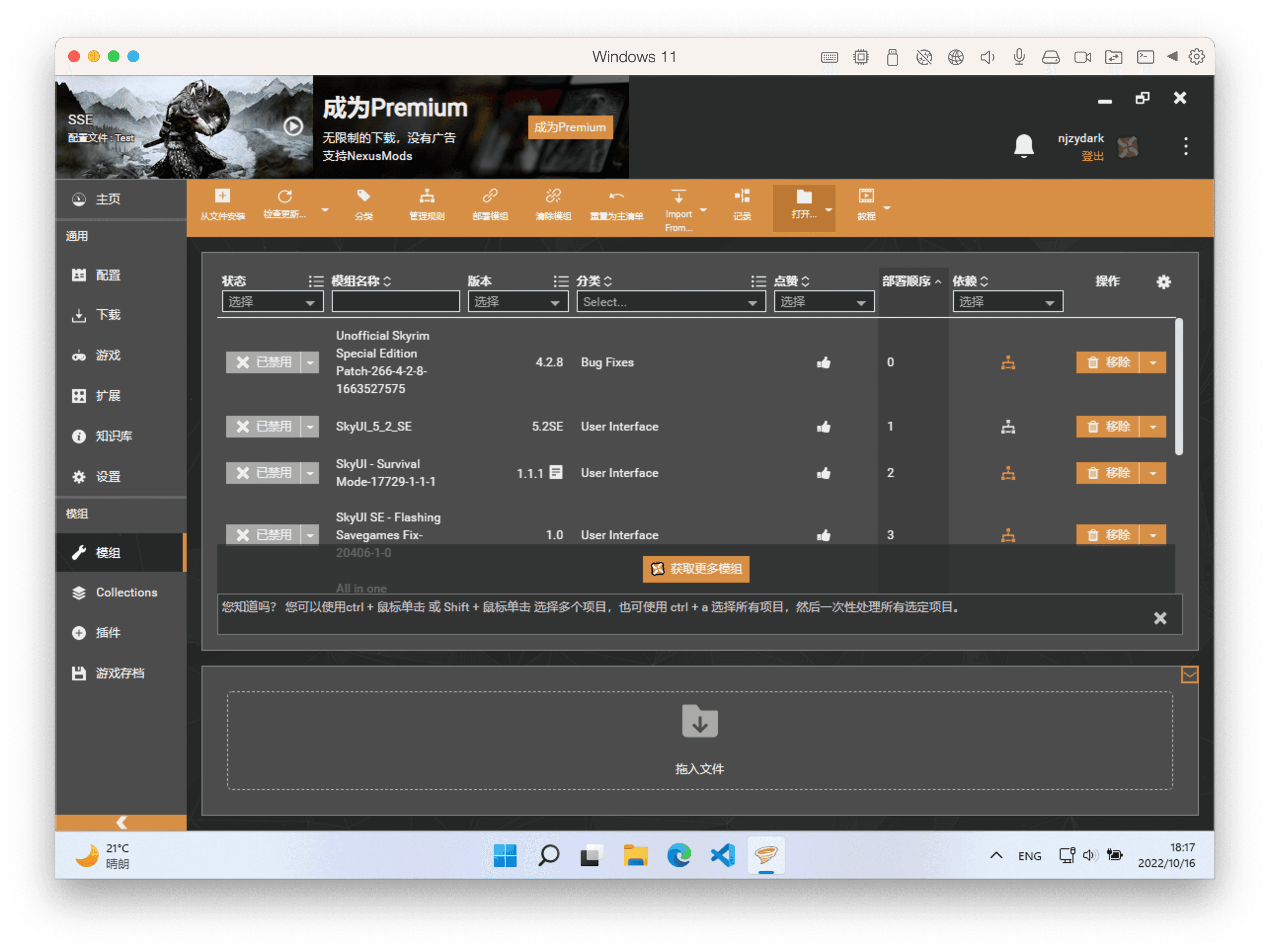
Task: Click thumbs-up endorse icon for SkyUI_5_2_SE
Action: click(823, 427)
